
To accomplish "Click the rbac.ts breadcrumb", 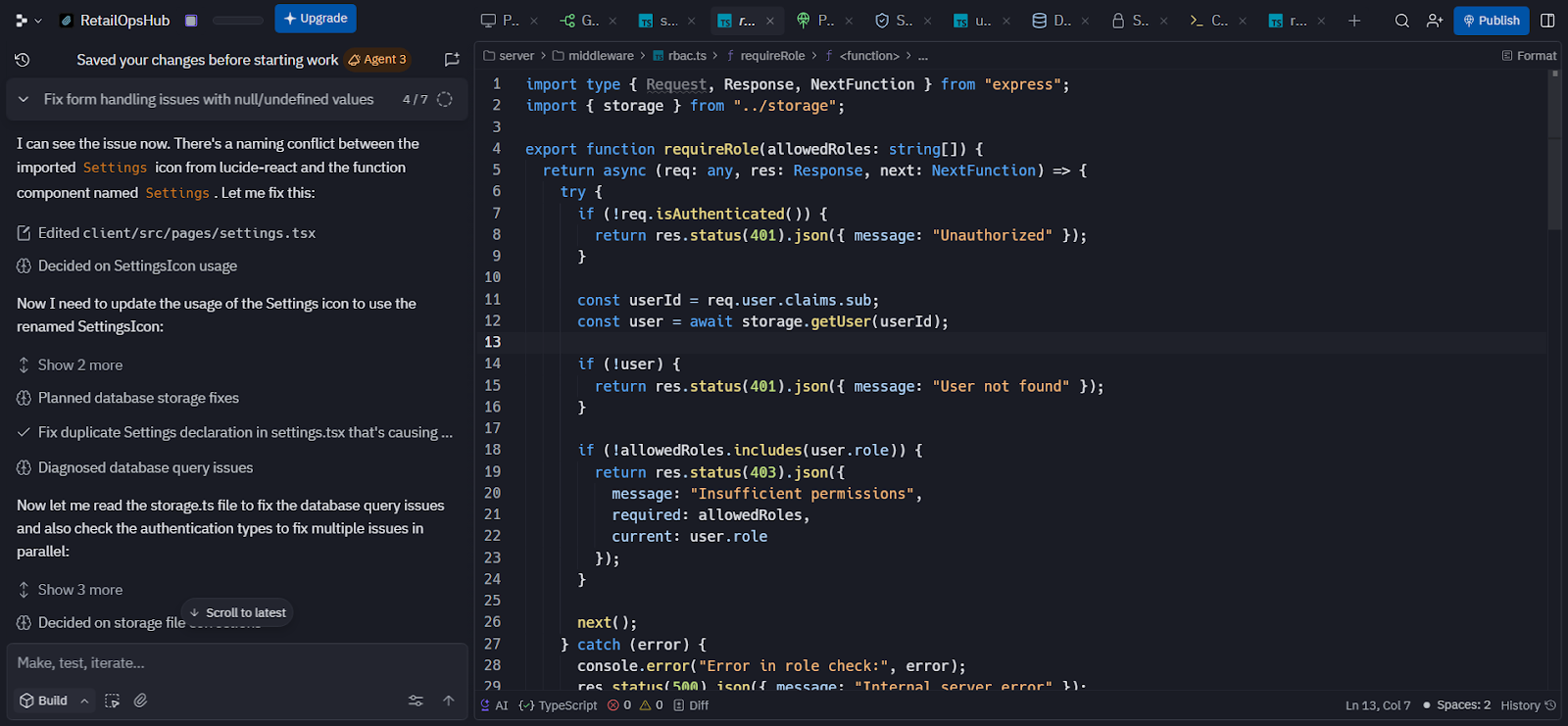I will (x=679, y=56).
